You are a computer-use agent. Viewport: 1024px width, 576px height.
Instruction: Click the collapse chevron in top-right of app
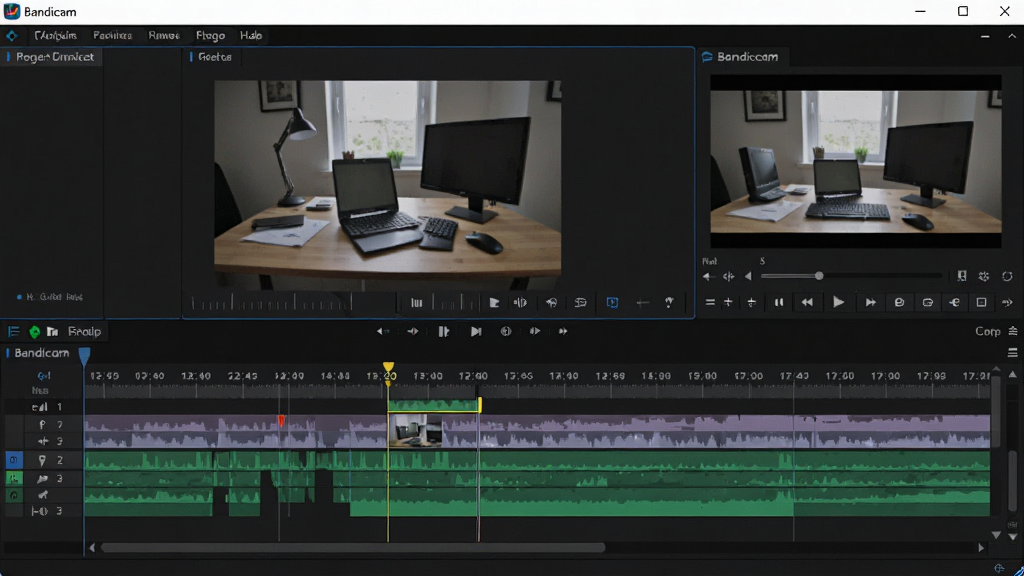coord(1012,36)
